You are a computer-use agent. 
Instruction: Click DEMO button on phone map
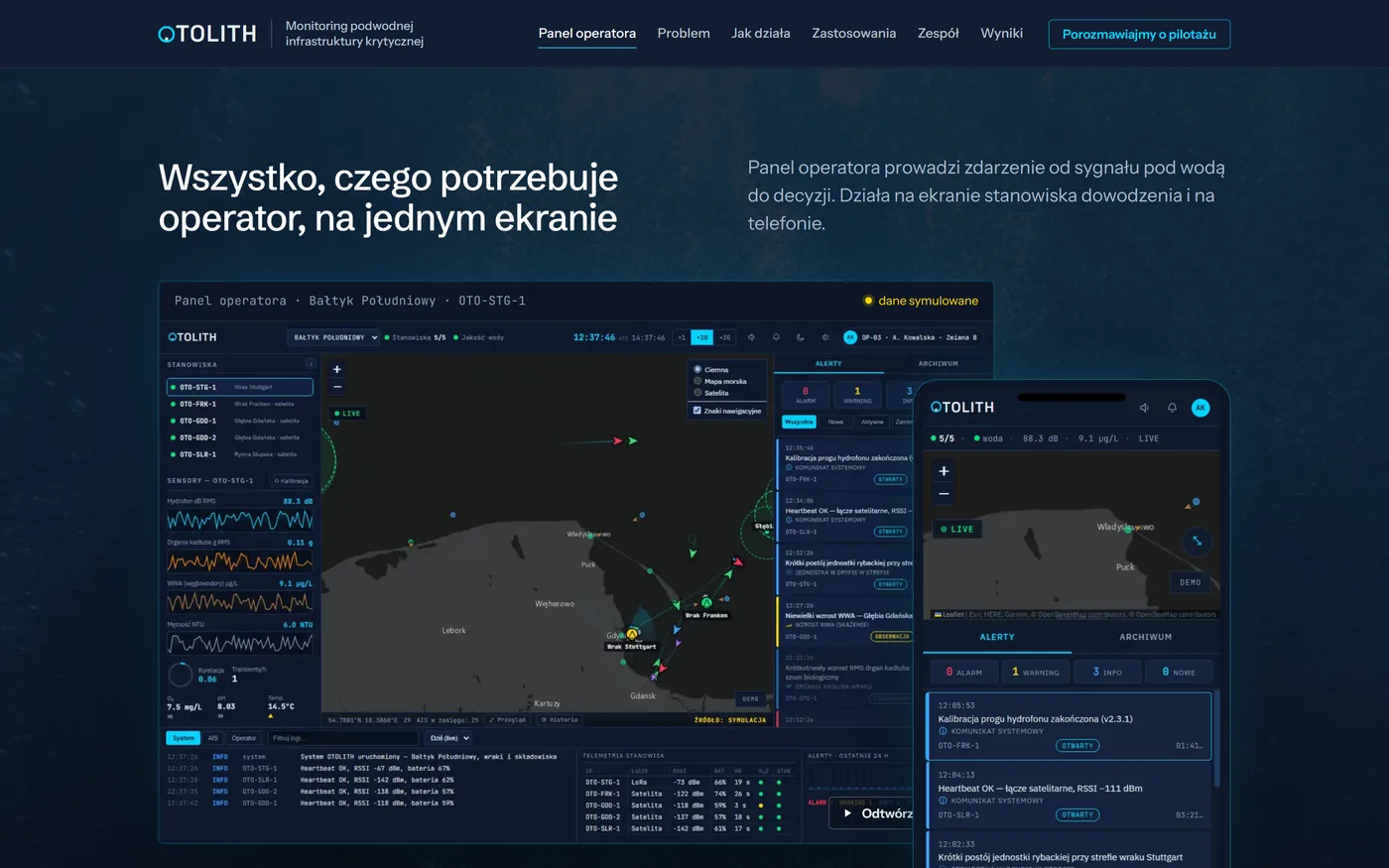1191,582
